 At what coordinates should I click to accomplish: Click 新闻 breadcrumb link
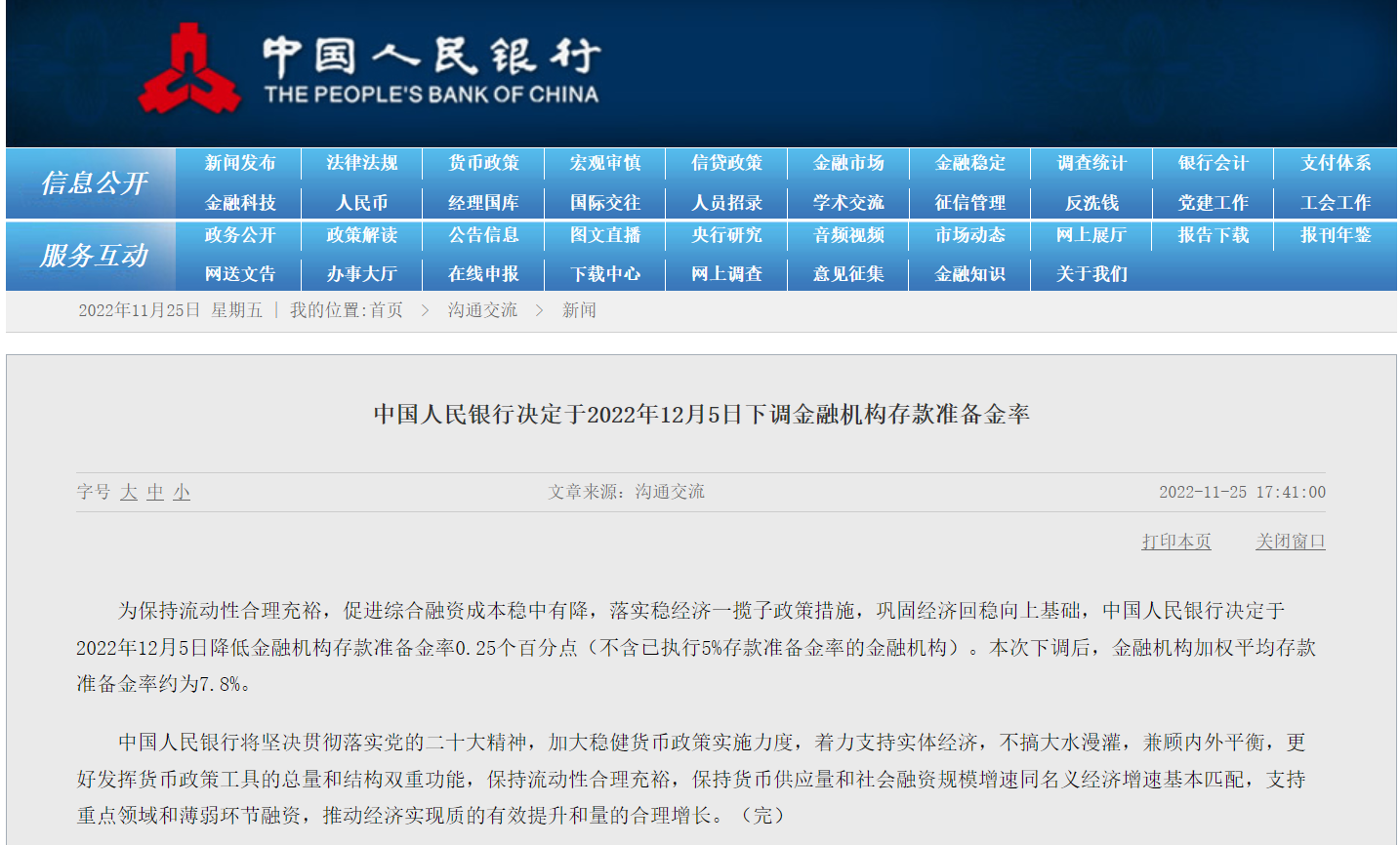pyautogui.click(x=579, y=310)
